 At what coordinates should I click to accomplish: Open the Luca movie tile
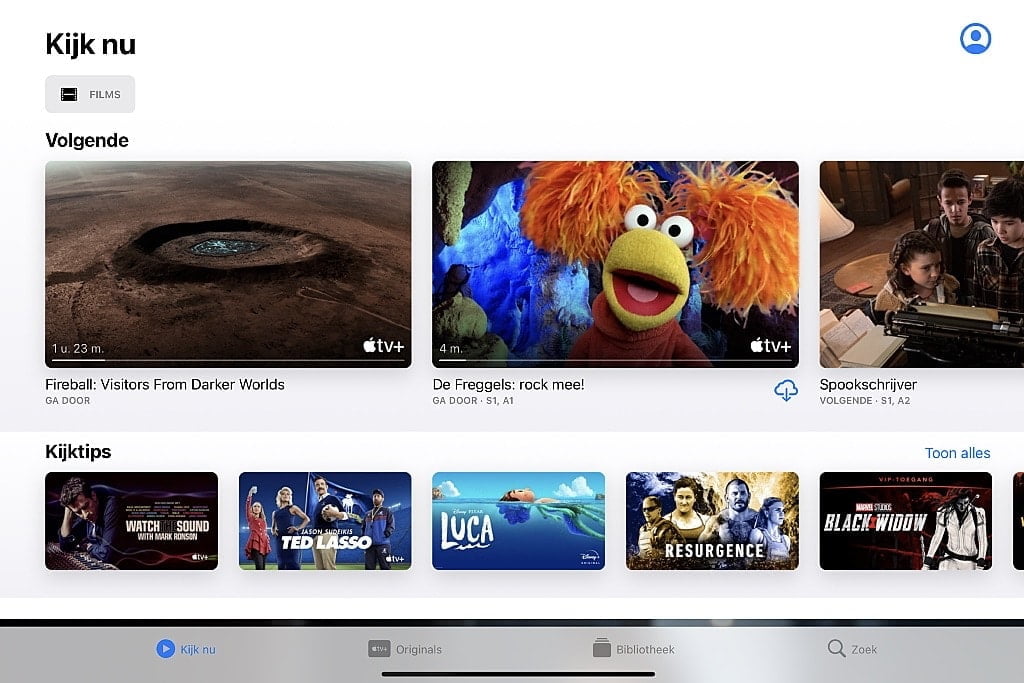click(519, 521)
